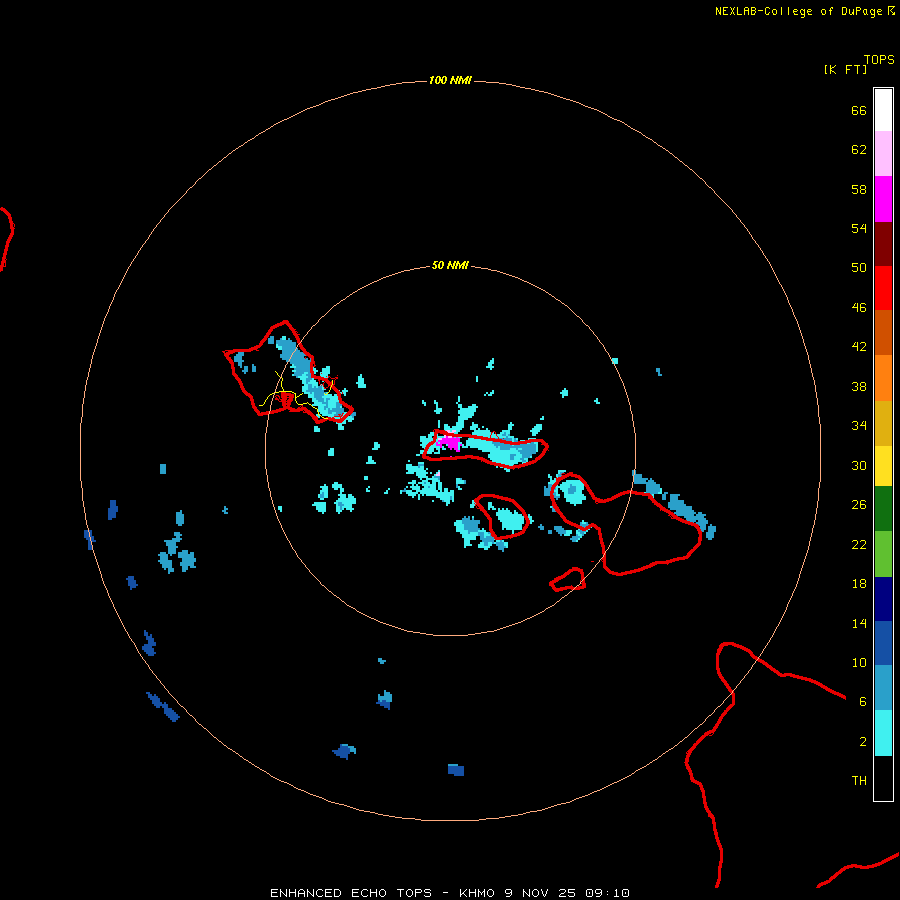Click the white 66 kft legend swatch
Viewport: 900px width, 900px height.
[883, 110]
